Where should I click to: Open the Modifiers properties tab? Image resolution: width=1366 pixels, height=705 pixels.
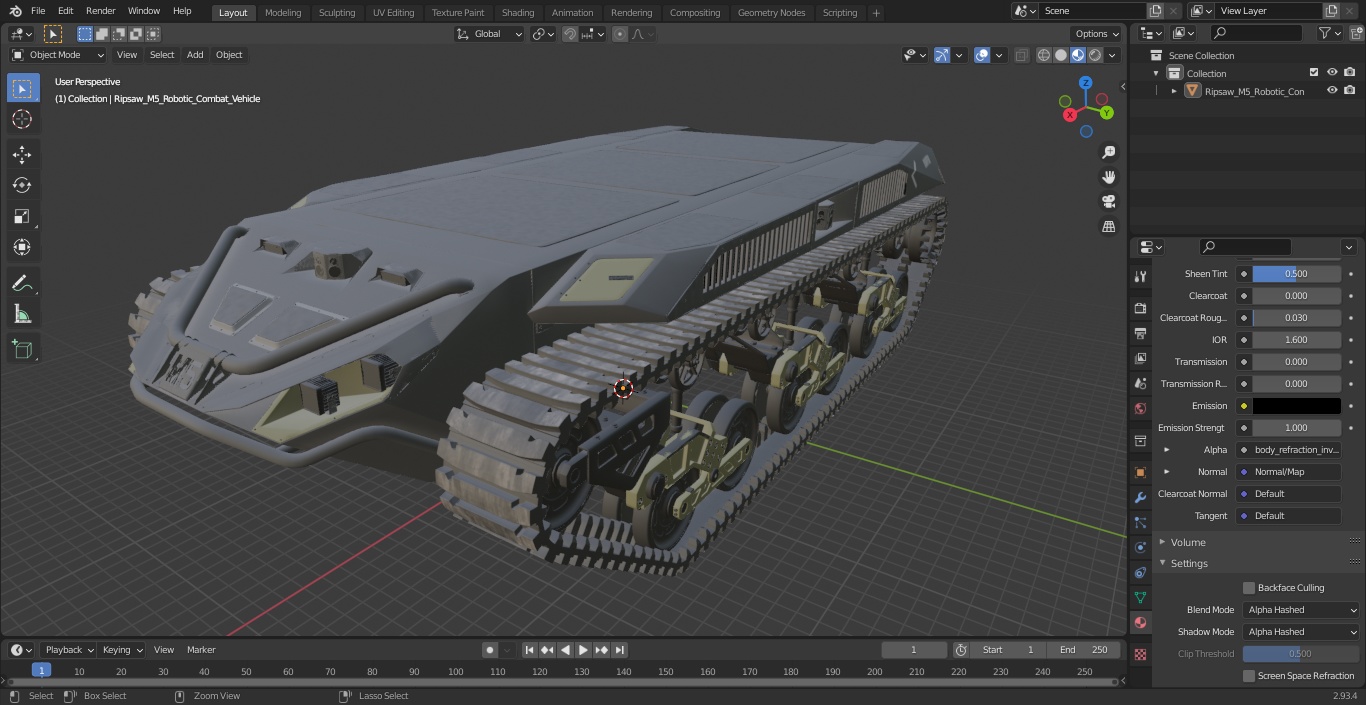1140,497
